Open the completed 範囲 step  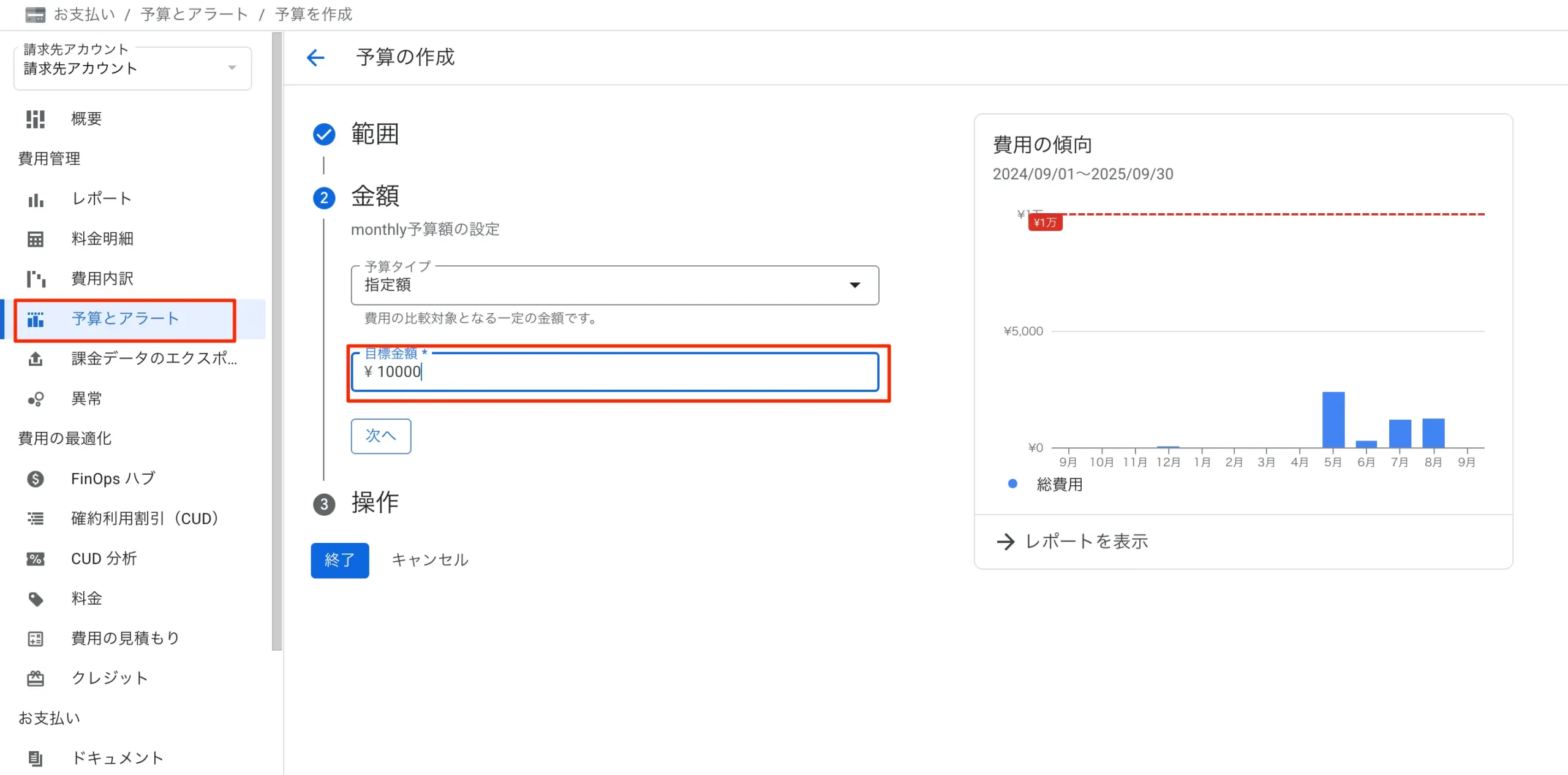coord(374,134)
